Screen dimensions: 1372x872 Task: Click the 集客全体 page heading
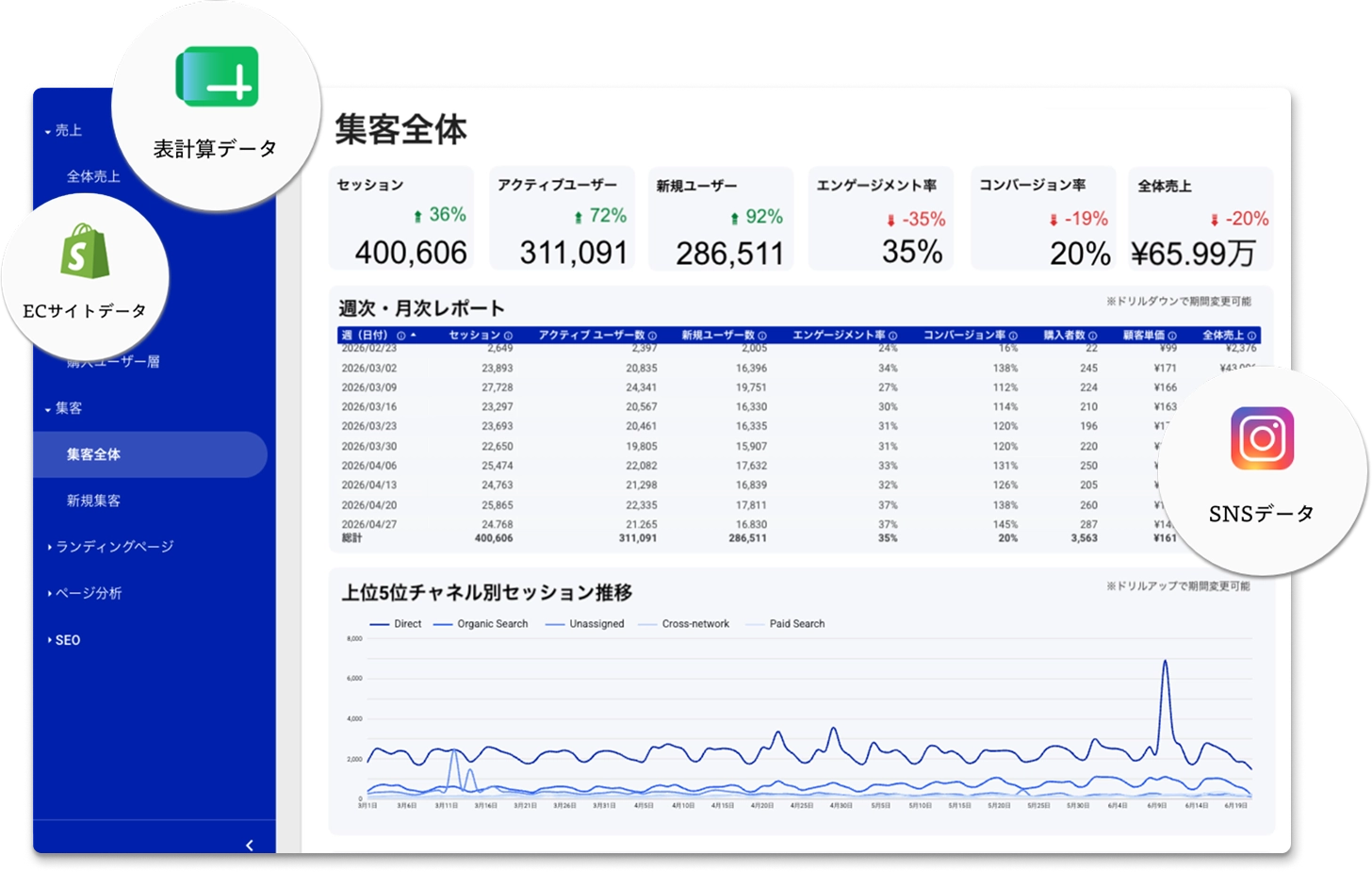[400, 129]
